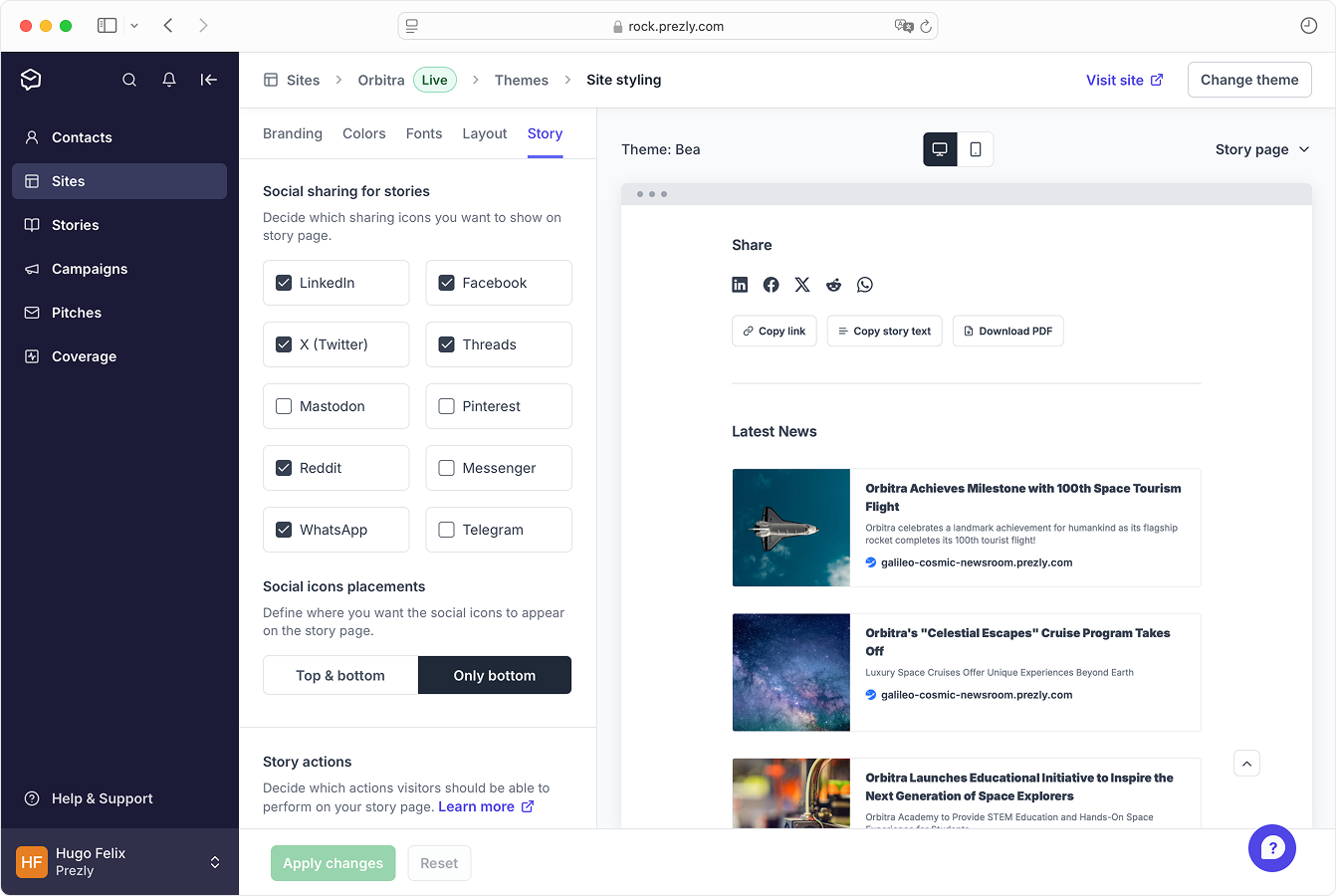Select the Story tab

(x=546, y=133)
